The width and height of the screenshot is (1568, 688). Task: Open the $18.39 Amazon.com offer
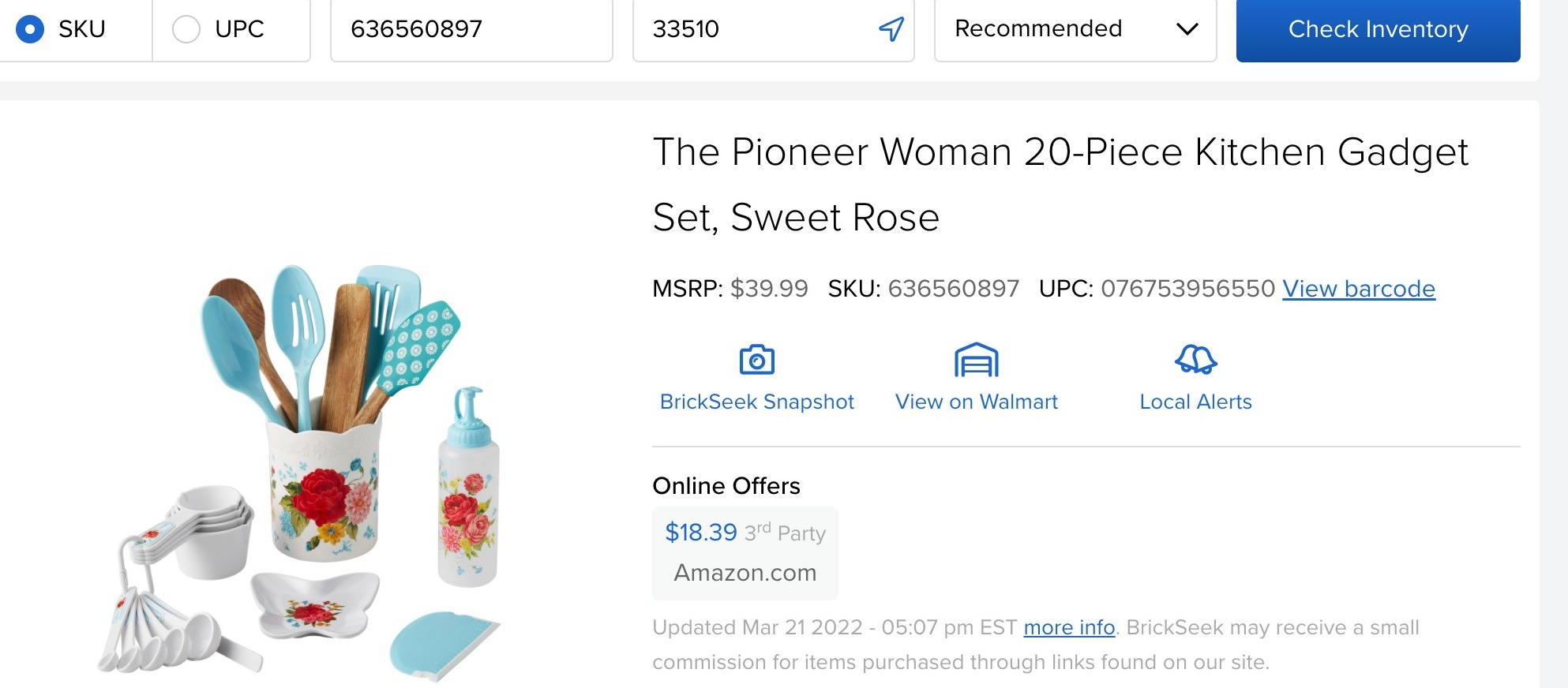point(745,552)
